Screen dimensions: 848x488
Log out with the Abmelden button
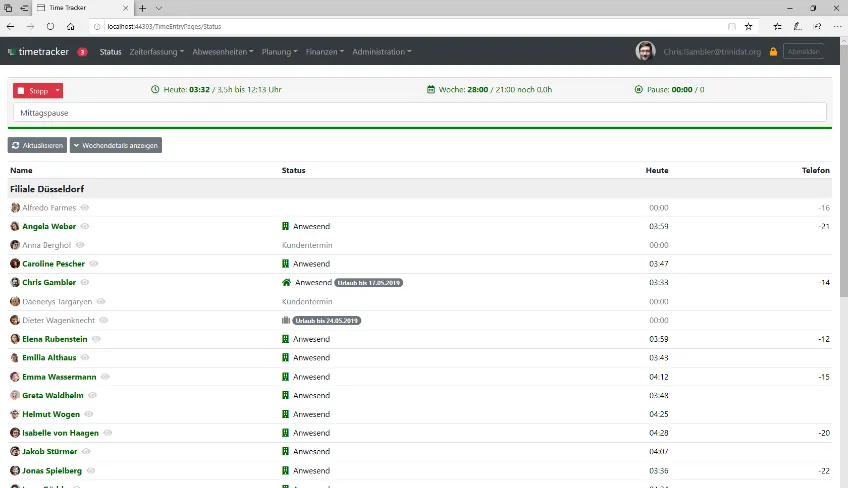[x=804, y=52]
